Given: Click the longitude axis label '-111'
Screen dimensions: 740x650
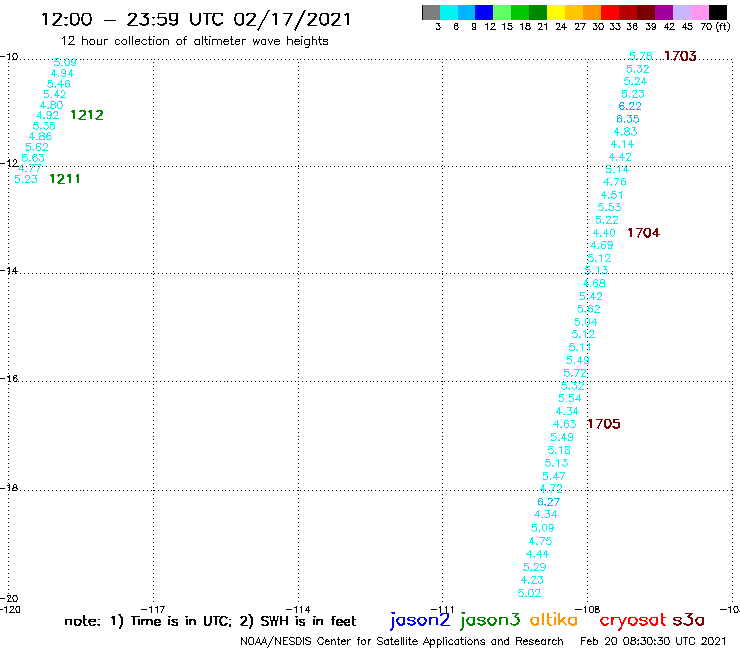Looking at the screenshot, I should [443, 609].
